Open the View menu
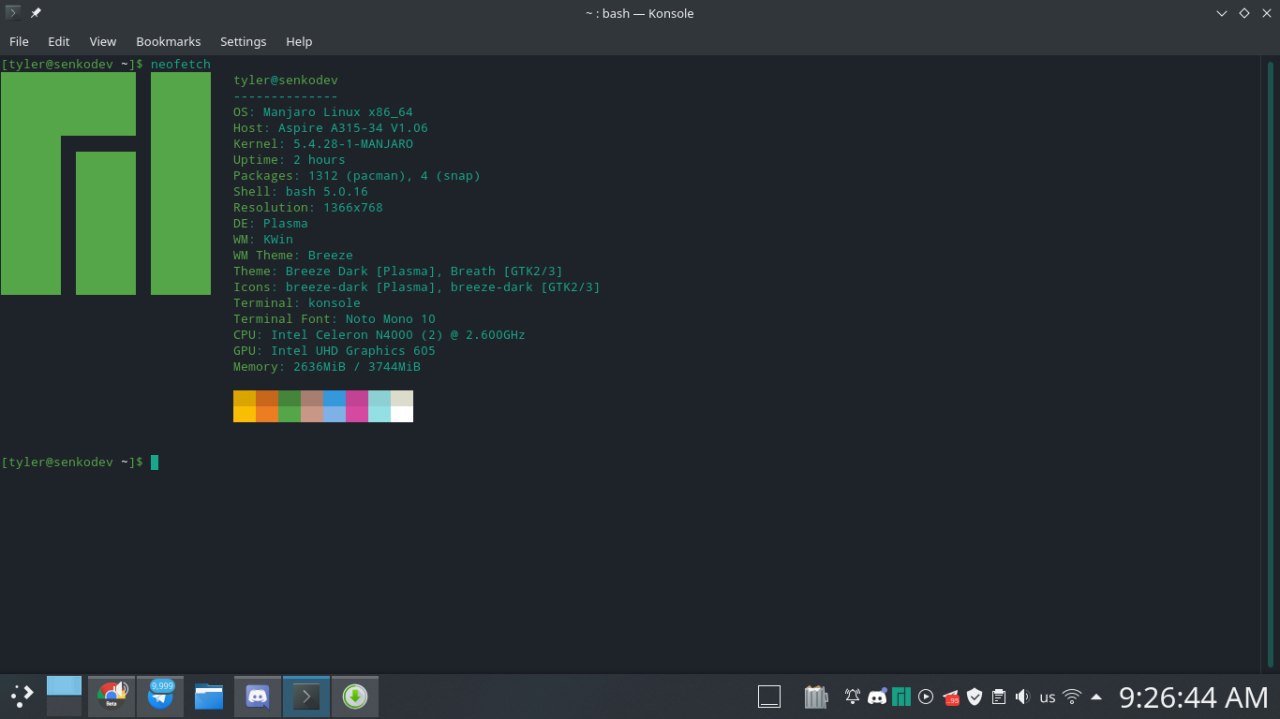 [x=103, y=41]
